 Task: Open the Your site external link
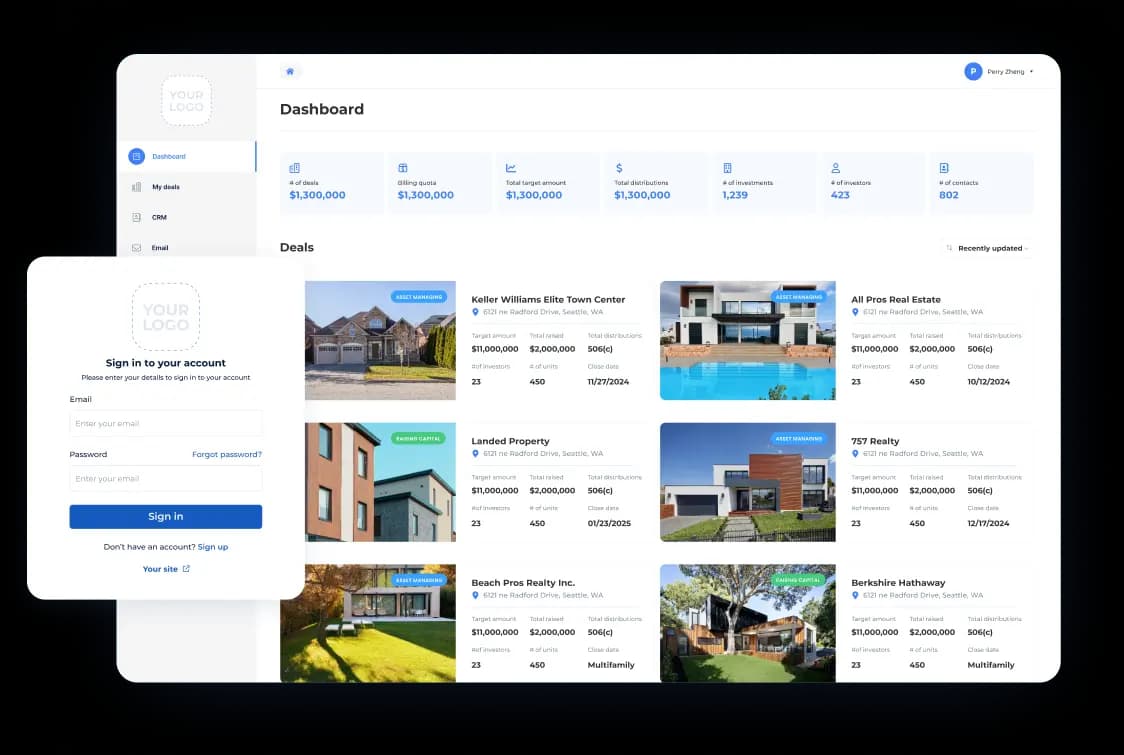point(166,569)
